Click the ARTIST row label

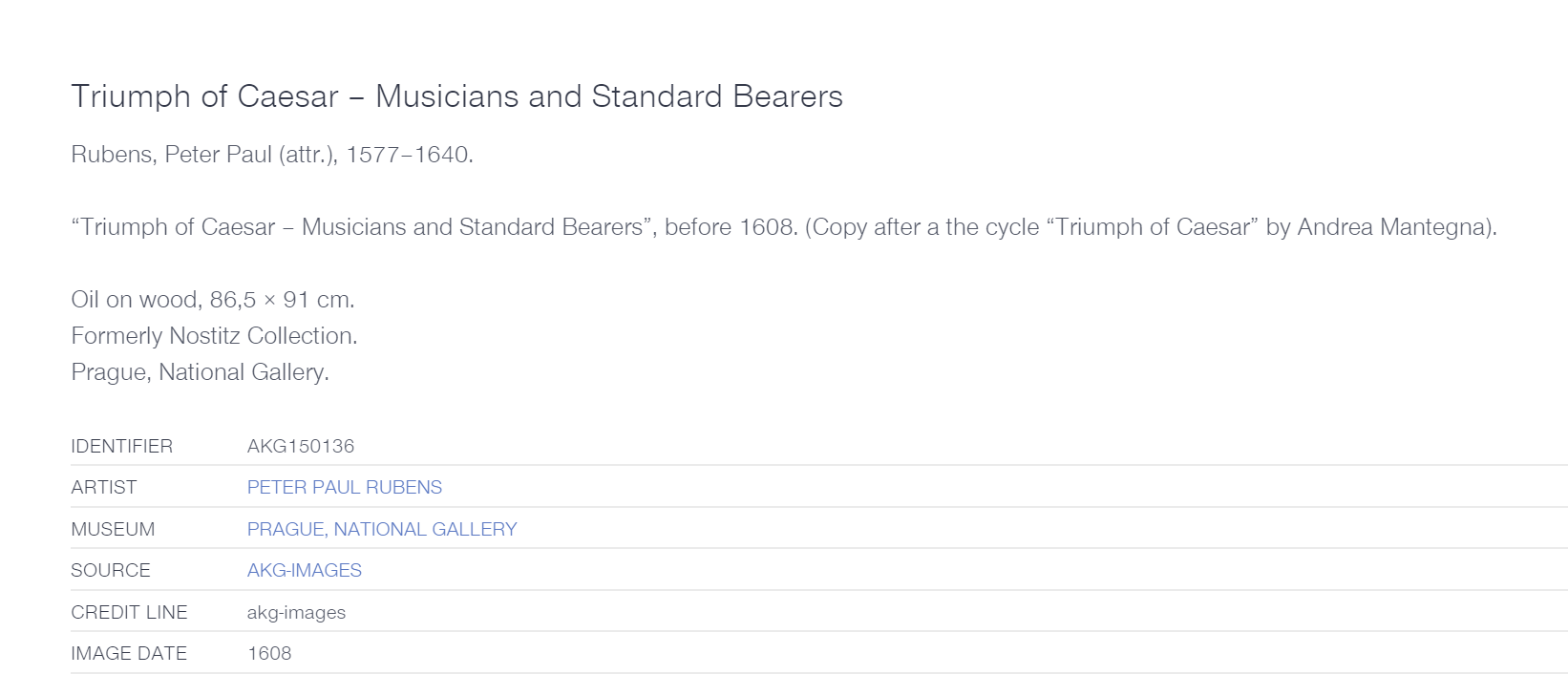[x=103, y=487]
